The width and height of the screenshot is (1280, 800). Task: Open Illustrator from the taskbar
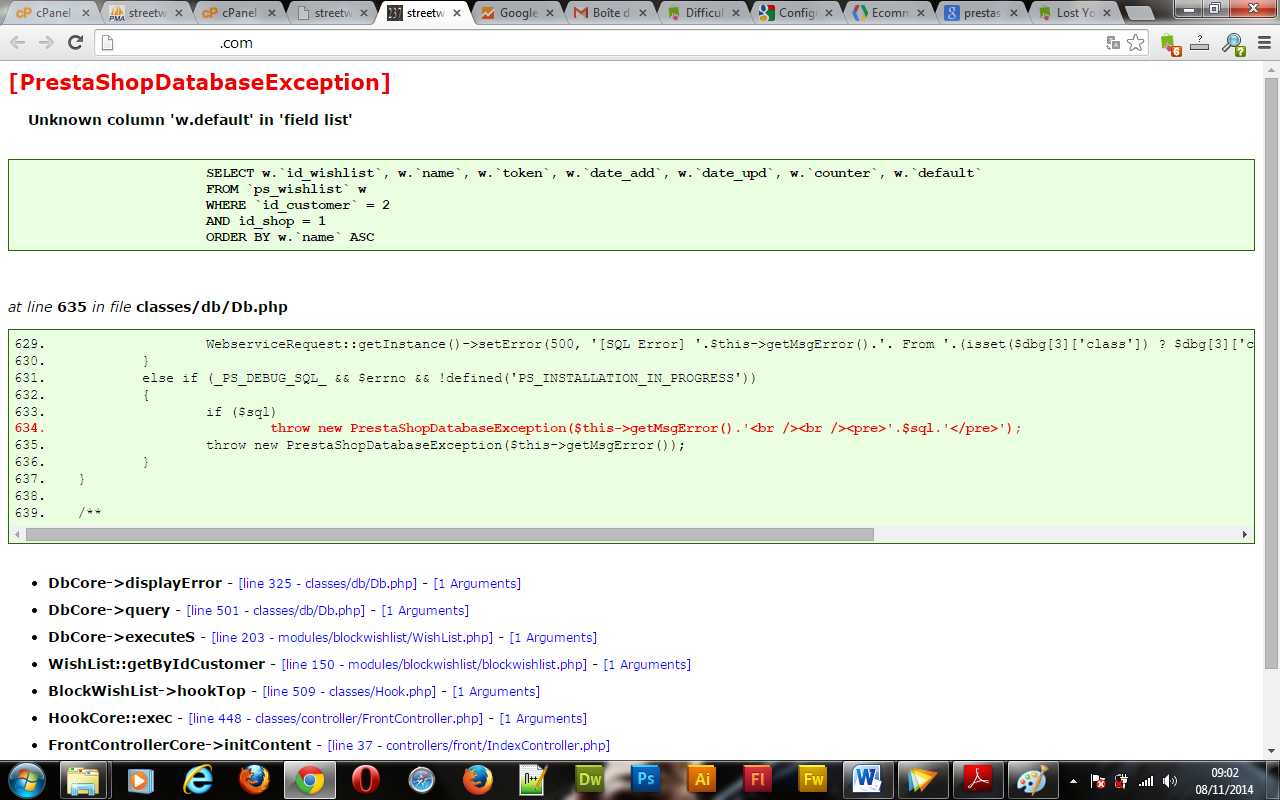[x=702, y=779]
